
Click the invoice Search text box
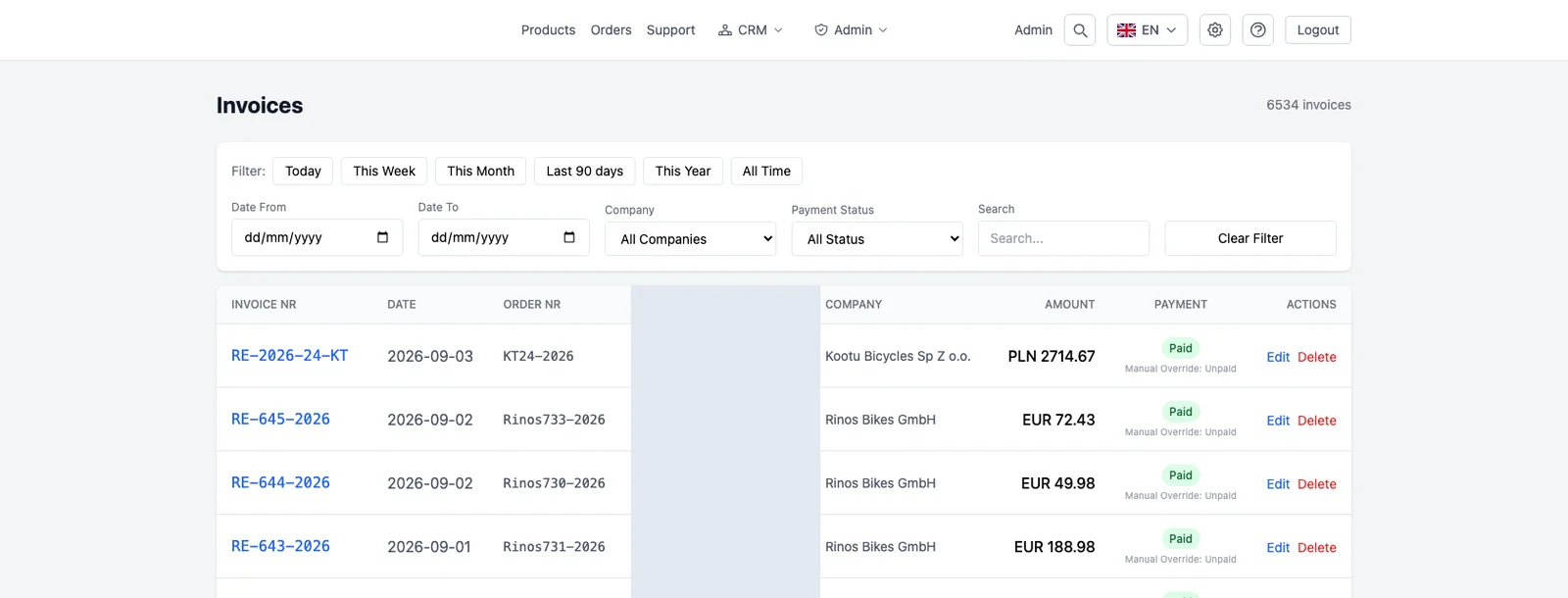(1063, 238)
